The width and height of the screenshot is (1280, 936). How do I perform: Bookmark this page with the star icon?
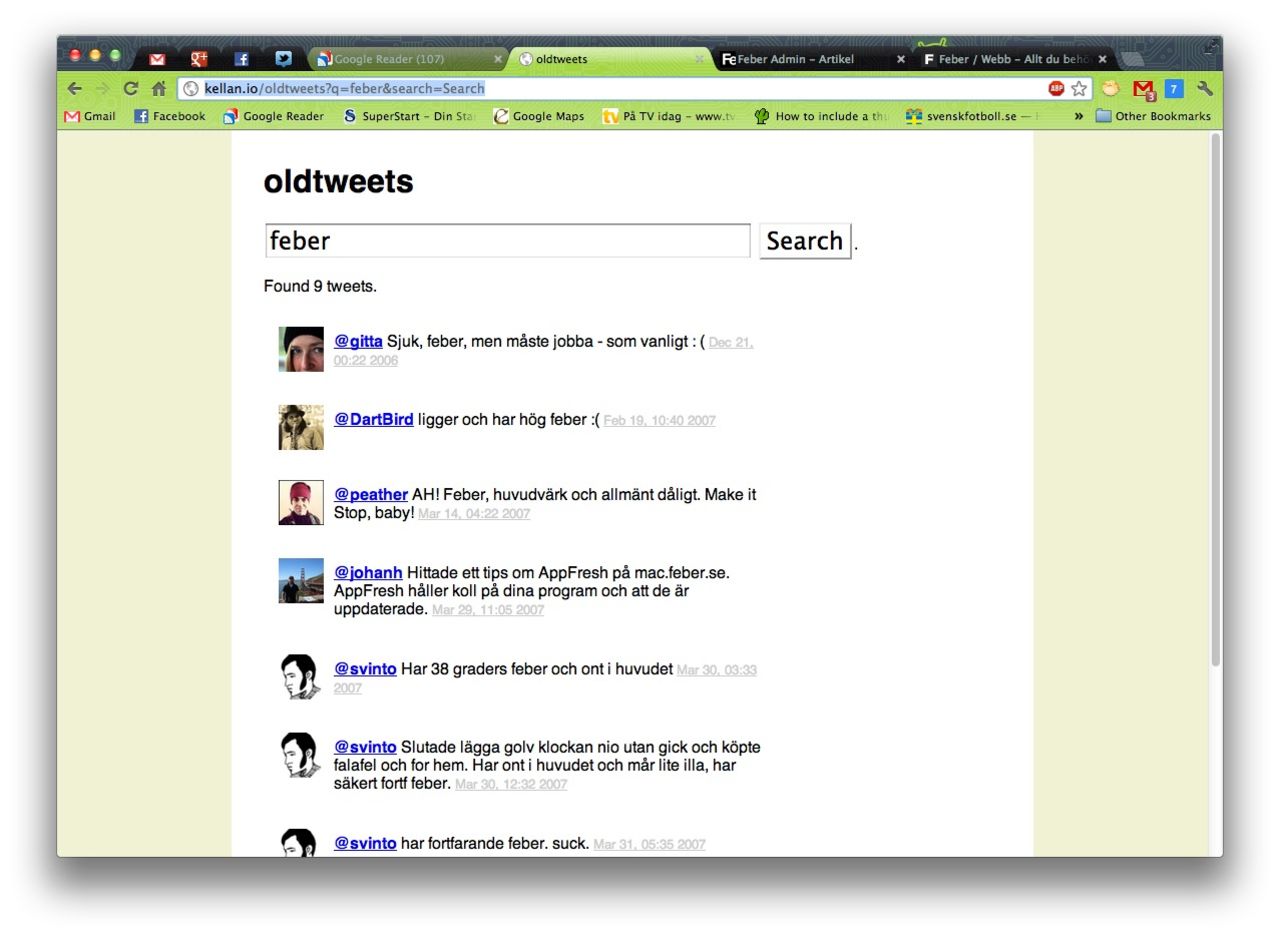[1079, 88]
